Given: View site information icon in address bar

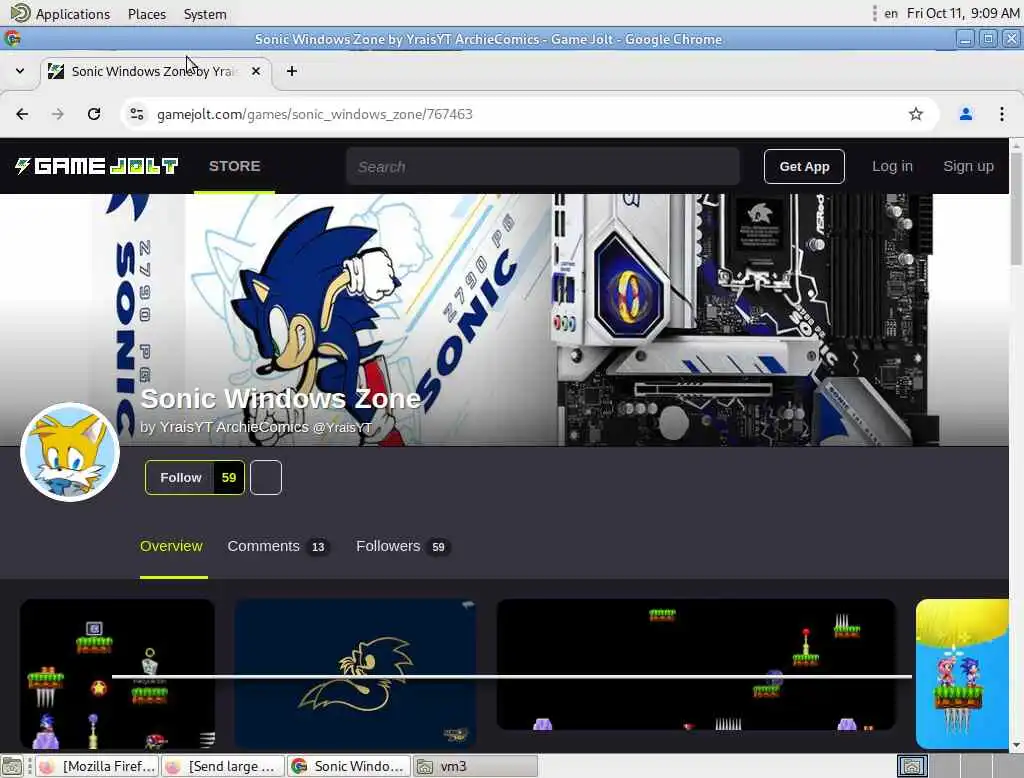Looking at the screenshot, I should pos(136,114).
